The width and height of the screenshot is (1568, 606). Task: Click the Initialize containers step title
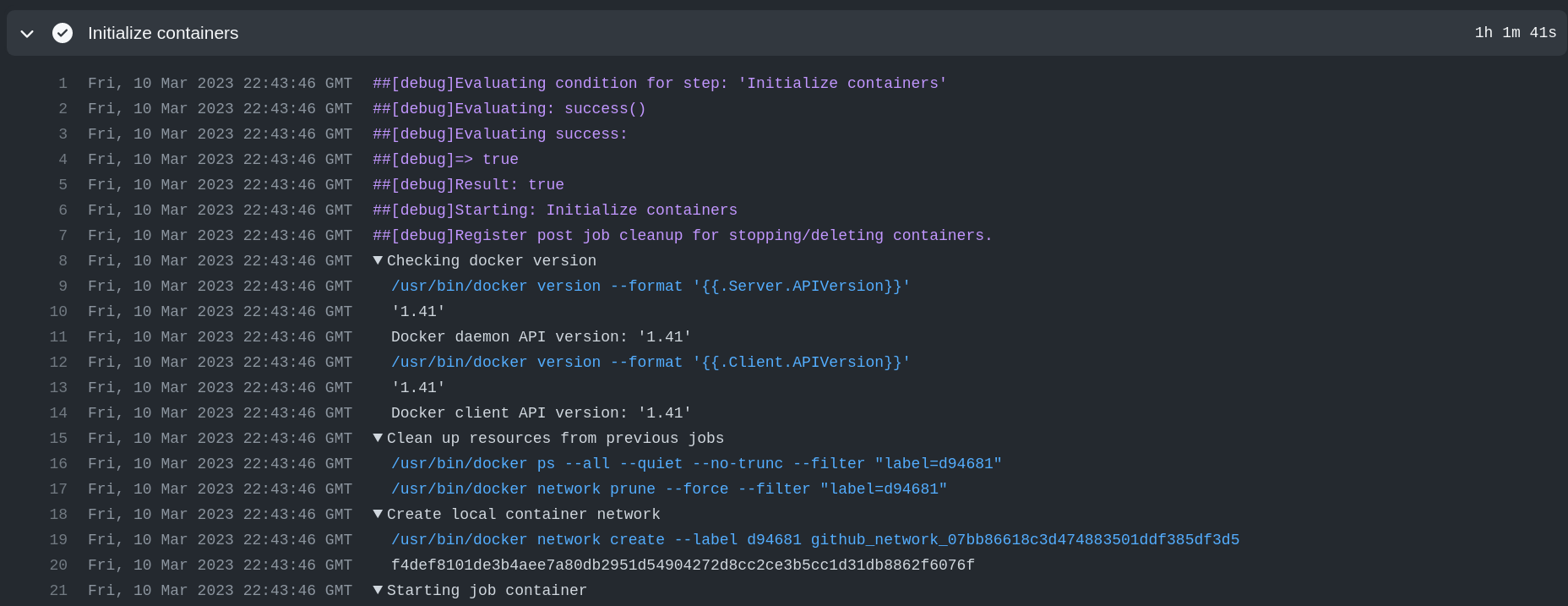pos(163,33)
